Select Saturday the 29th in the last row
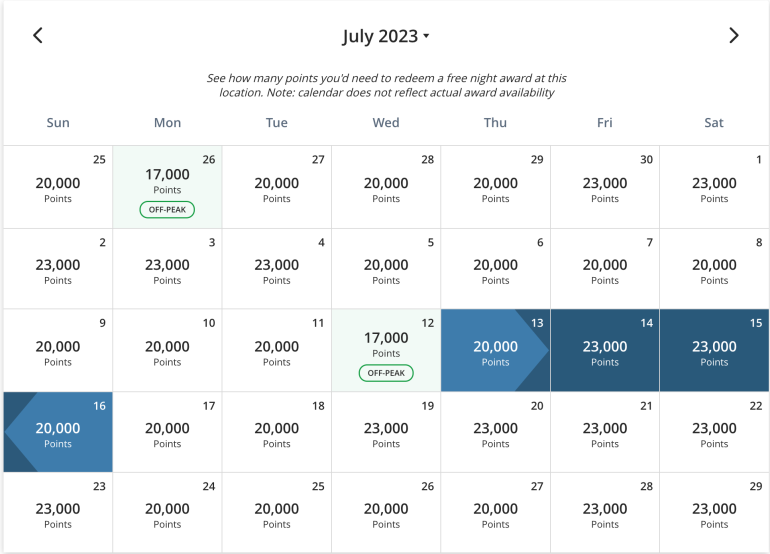This screenshot has width=770, height=554. pyautogui.click(x=714, y=513)
